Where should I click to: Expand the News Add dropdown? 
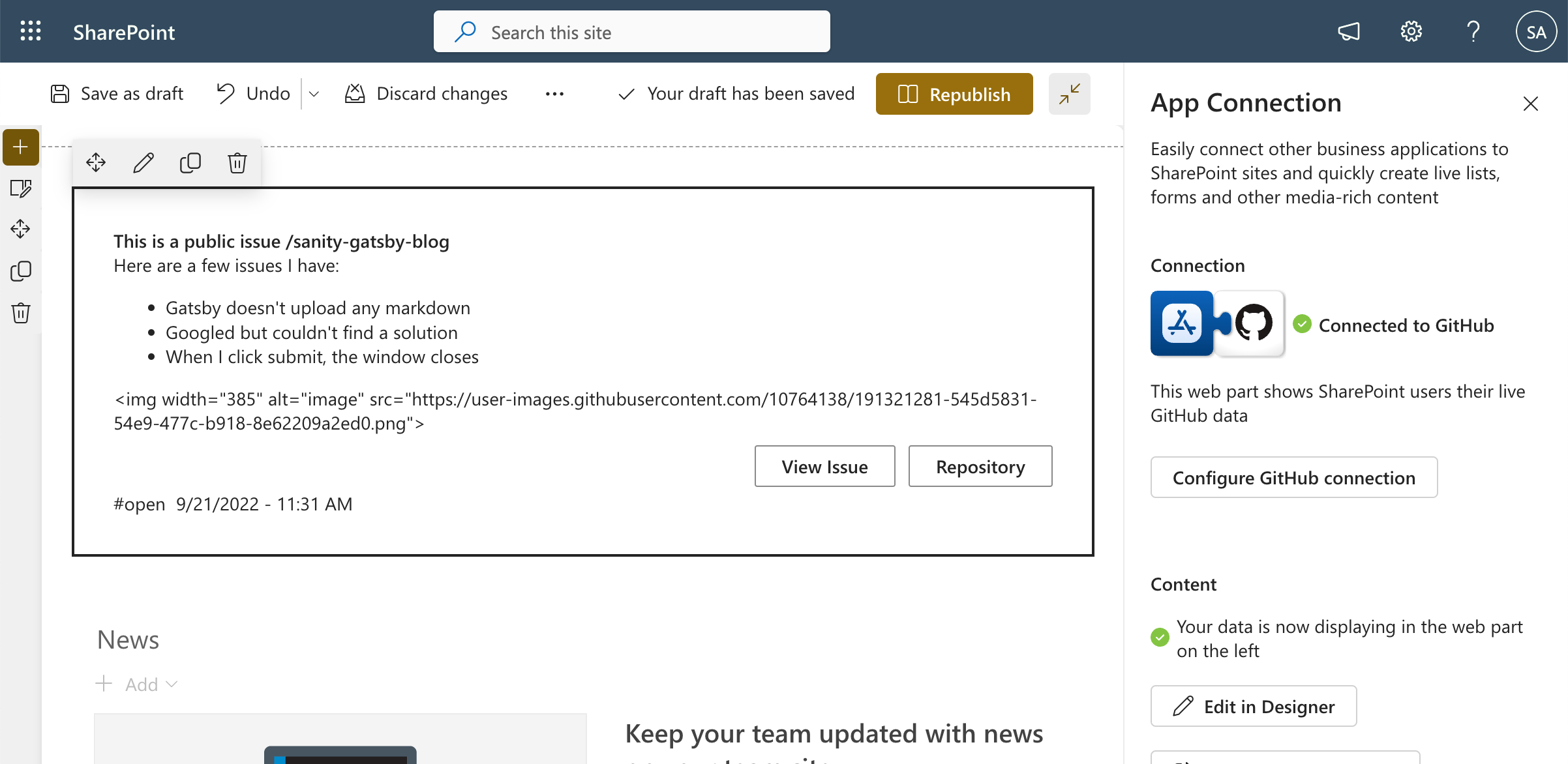pos(137,684)
